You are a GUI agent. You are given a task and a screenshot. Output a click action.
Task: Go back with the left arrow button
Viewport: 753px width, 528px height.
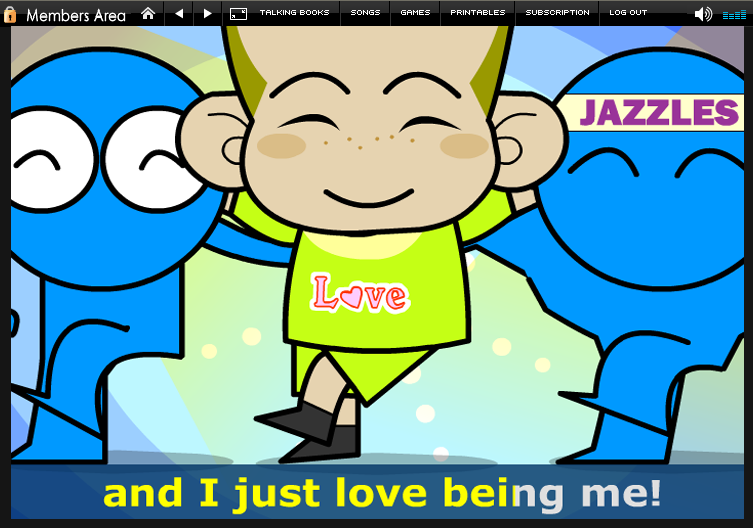(179, 13)
